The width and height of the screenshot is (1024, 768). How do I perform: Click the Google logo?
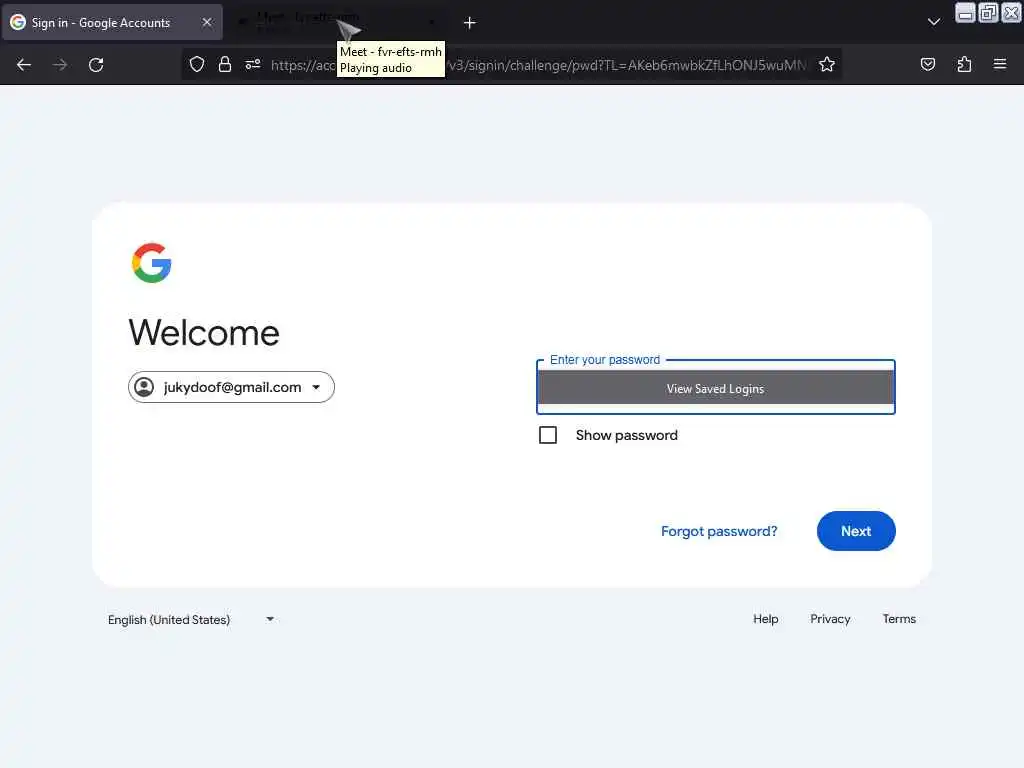(x=152, y=263)
